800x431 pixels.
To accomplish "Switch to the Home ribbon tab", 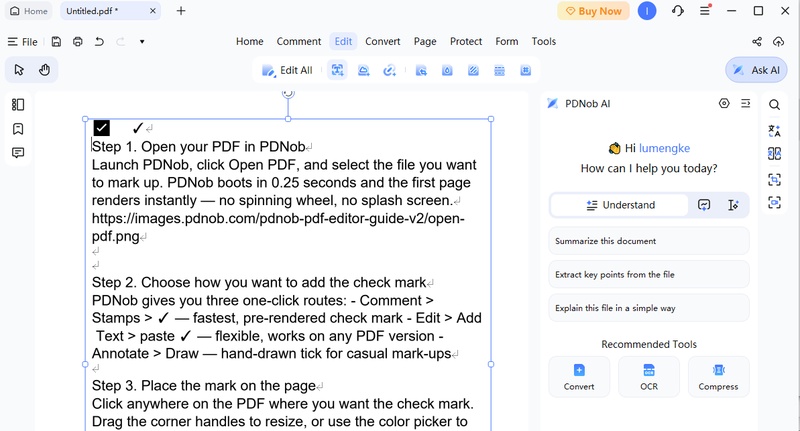I will tap(249, 41).
